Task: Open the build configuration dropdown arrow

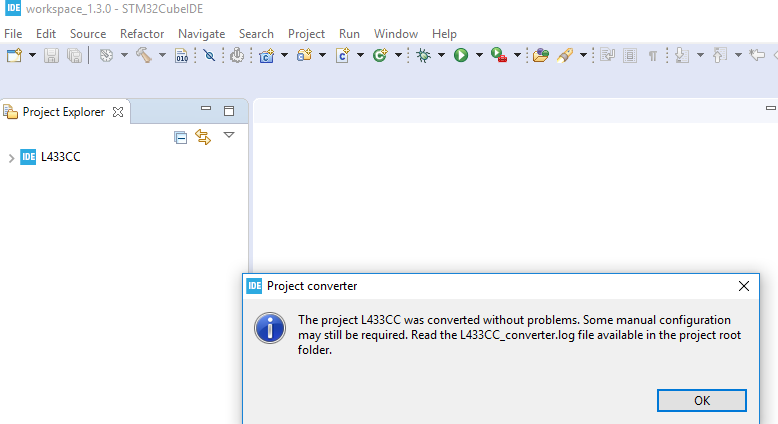Action: (x=124, y=55)
